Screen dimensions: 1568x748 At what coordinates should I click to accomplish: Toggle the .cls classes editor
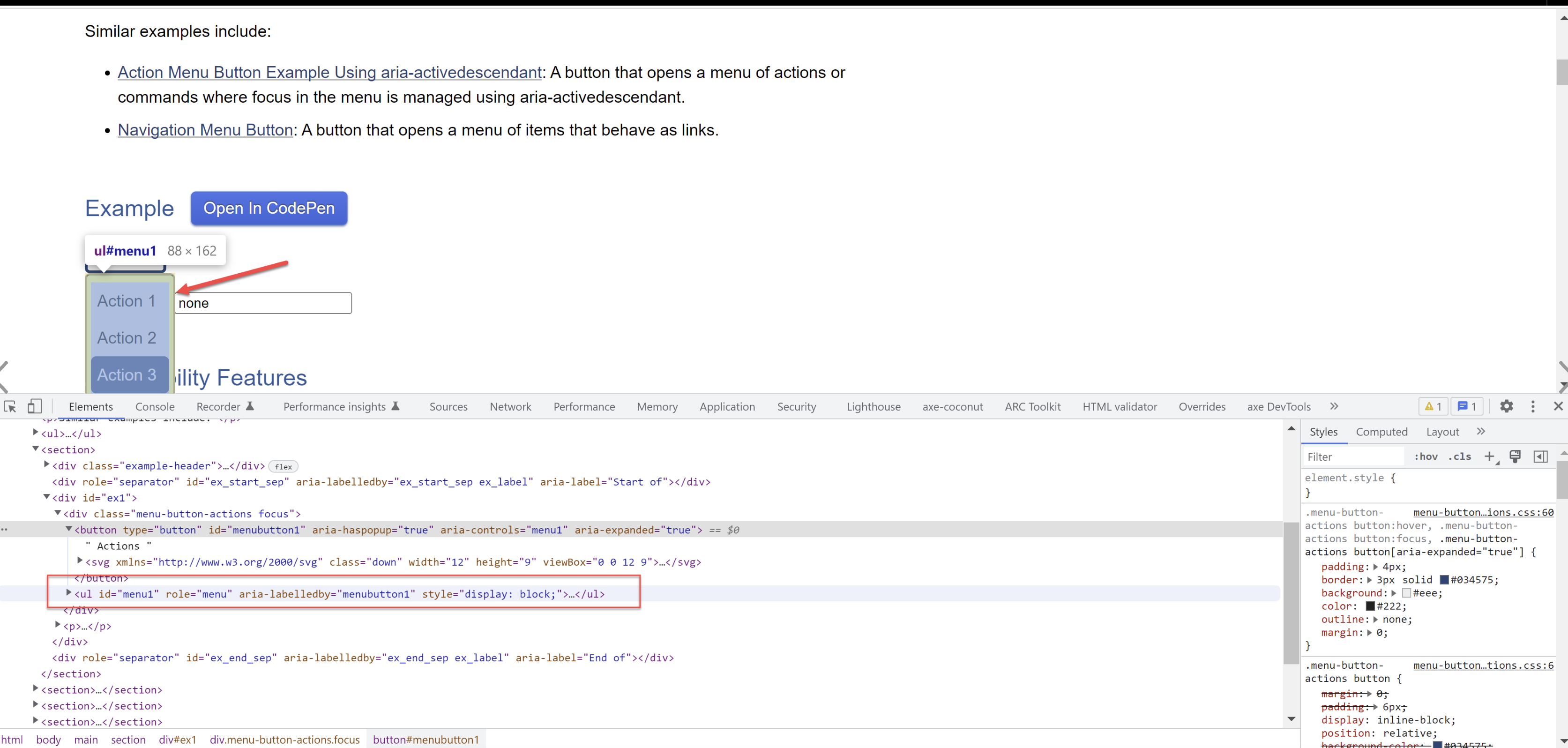pyautogui.click(x=1460, y=456)
